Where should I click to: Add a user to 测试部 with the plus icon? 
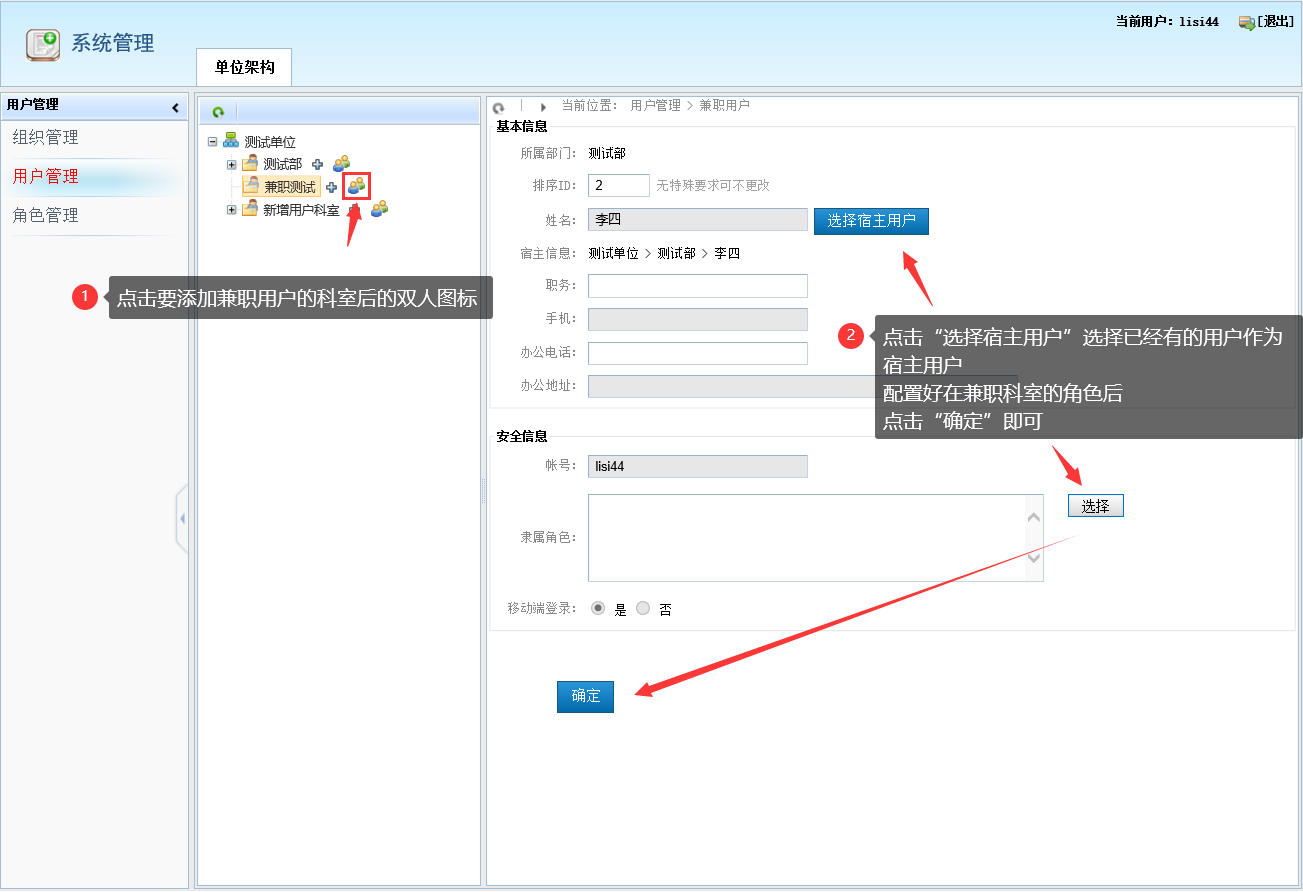[317, 165]
